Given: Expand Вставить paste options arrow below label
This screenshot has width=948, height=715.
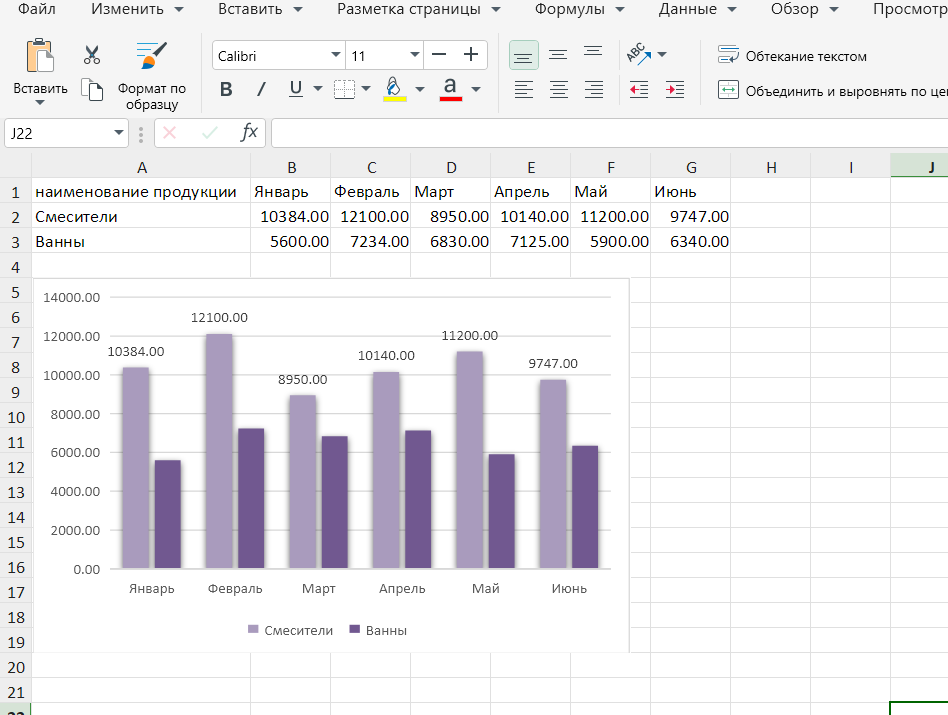Looking at the screenshot, I should point(40,103).
